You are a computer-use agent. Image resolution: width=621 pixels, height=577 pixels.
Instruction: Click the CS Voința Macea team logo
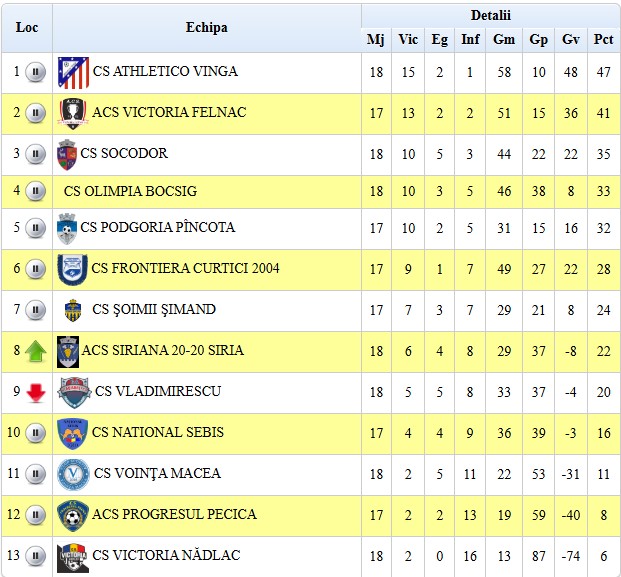tap(73, 474)
